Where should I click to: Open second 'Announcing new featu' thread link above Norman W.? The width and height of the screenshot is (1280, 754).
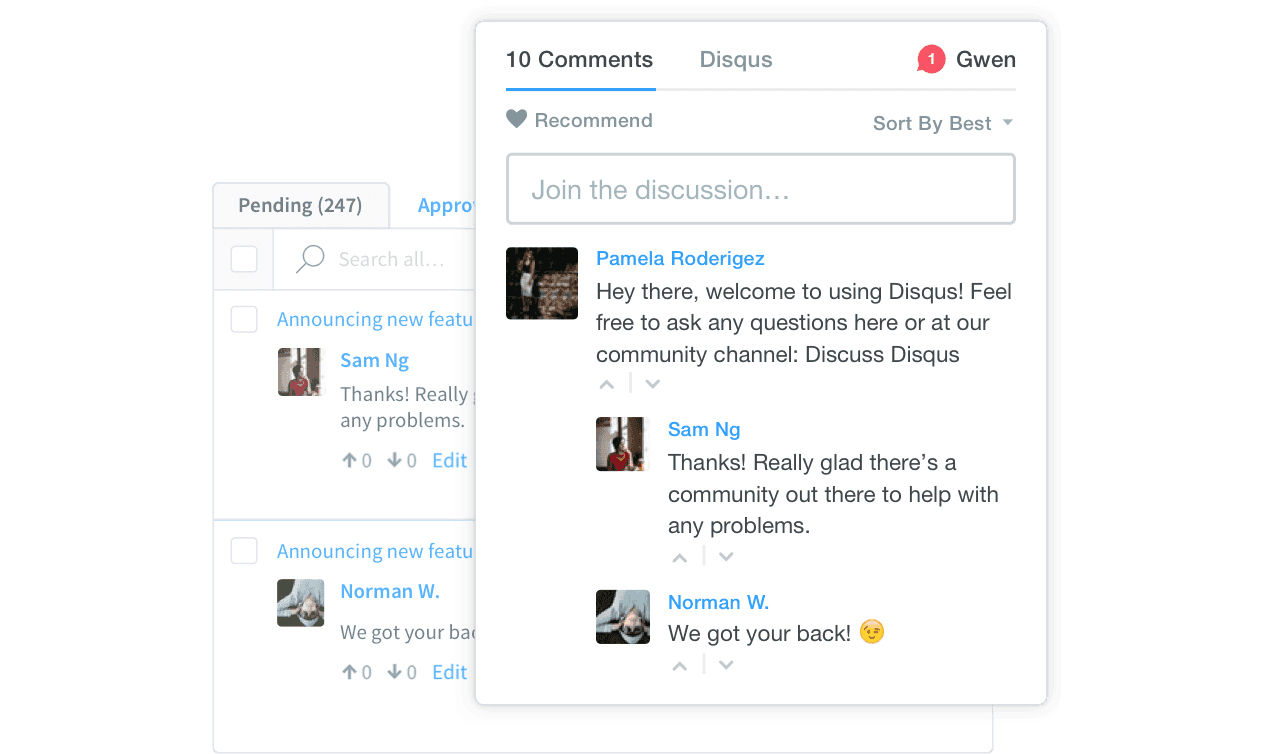click(x=375, y=551)
